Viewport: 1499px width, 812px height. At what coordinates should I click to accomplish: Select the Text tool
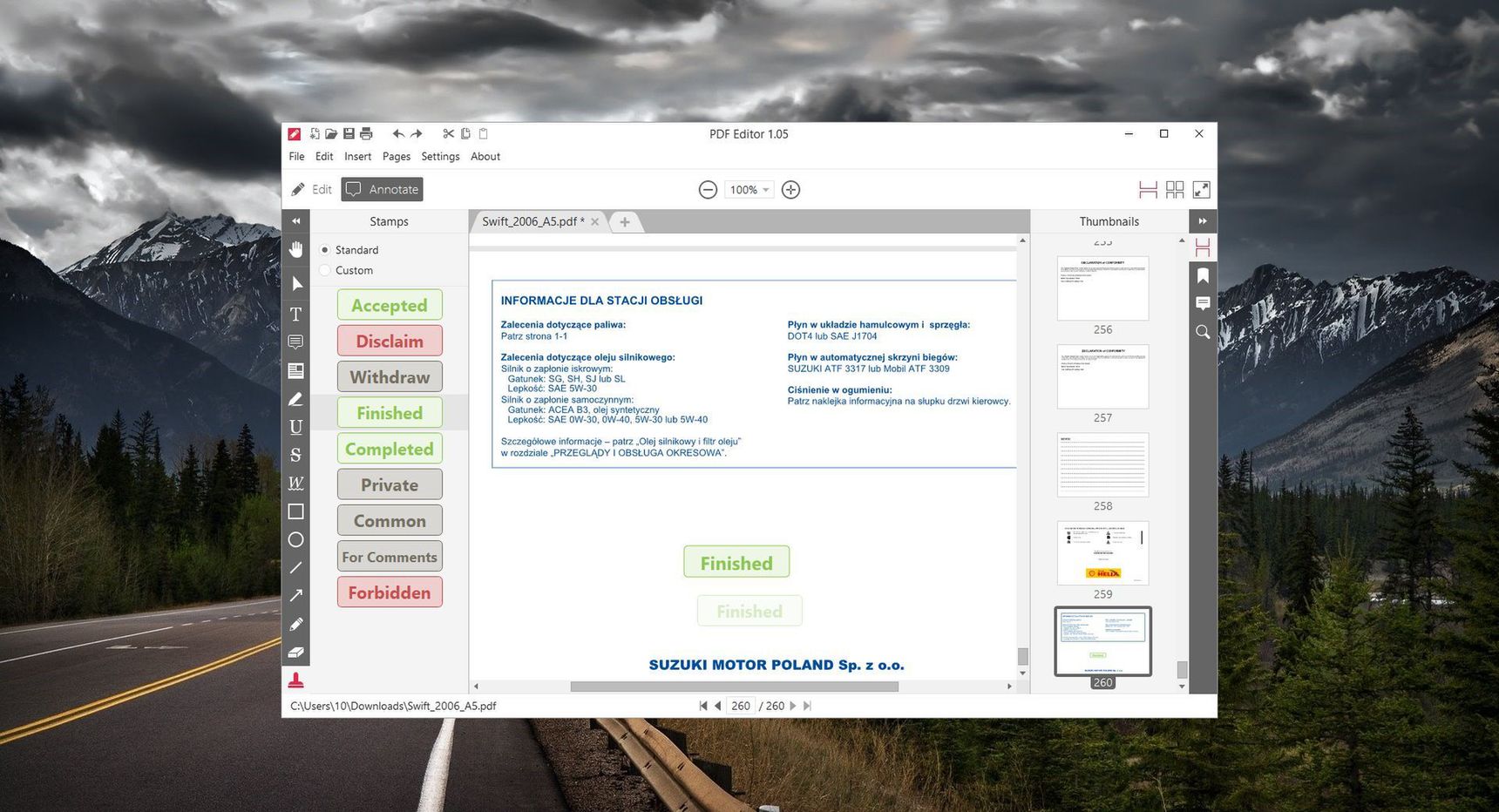(x=296, y=314)
